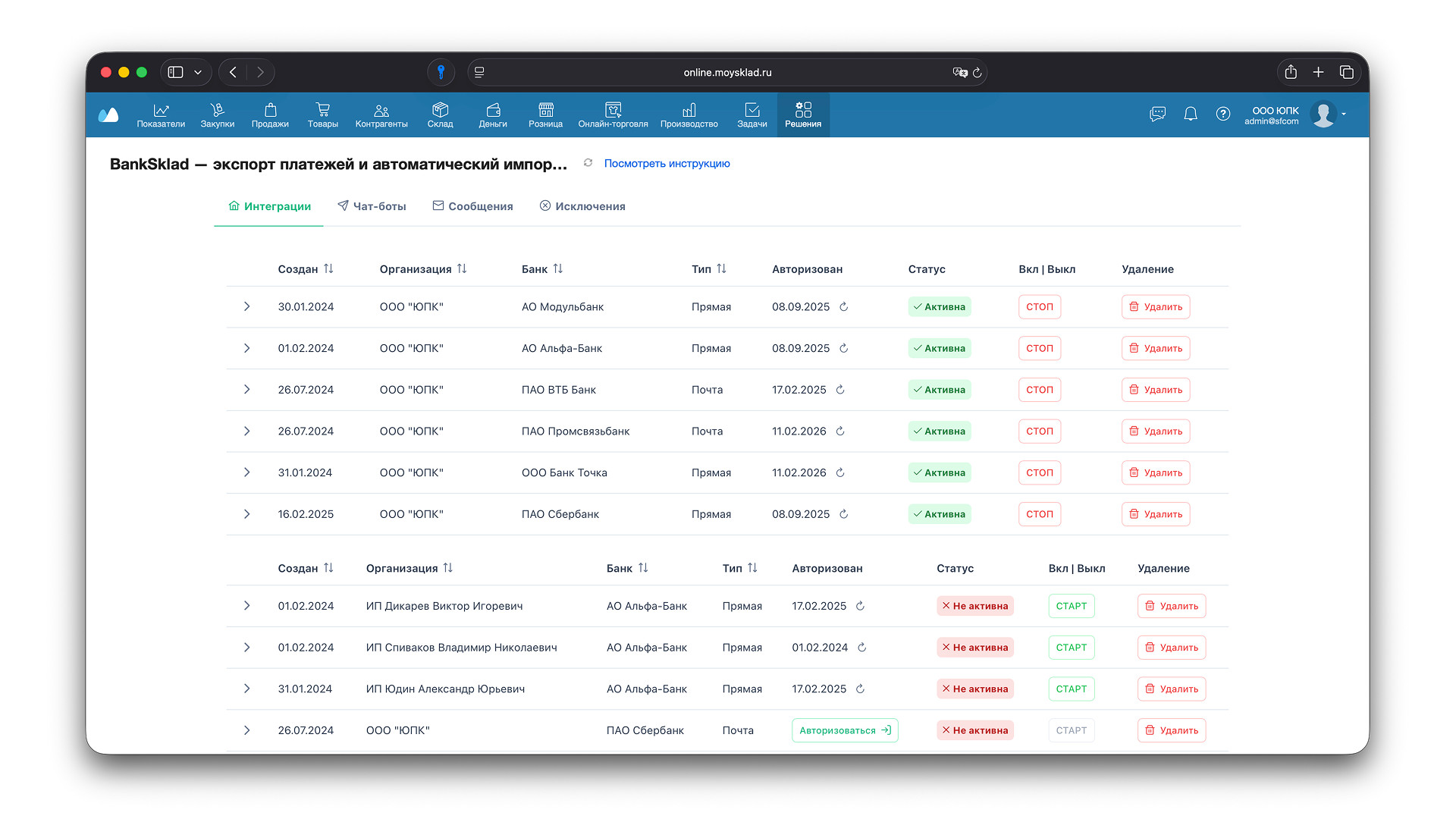
Task: Sort first table by Банк column
Action: (558, 268)
